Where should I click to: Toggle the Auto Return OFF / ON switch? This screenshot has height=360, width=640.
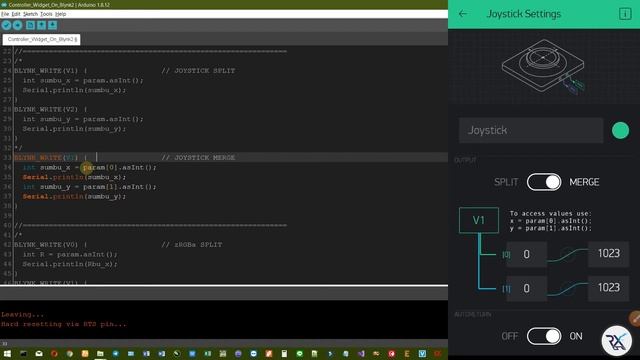544,336
